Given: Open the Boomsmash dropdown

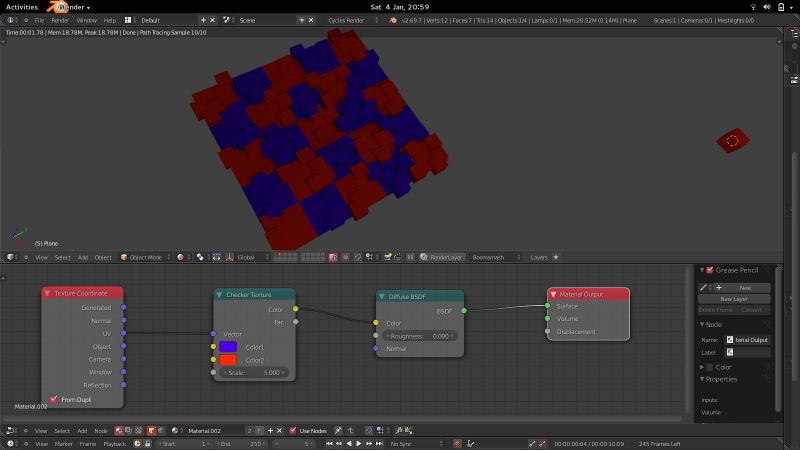Looking at the screenshot, I should (x=495, y=257).
